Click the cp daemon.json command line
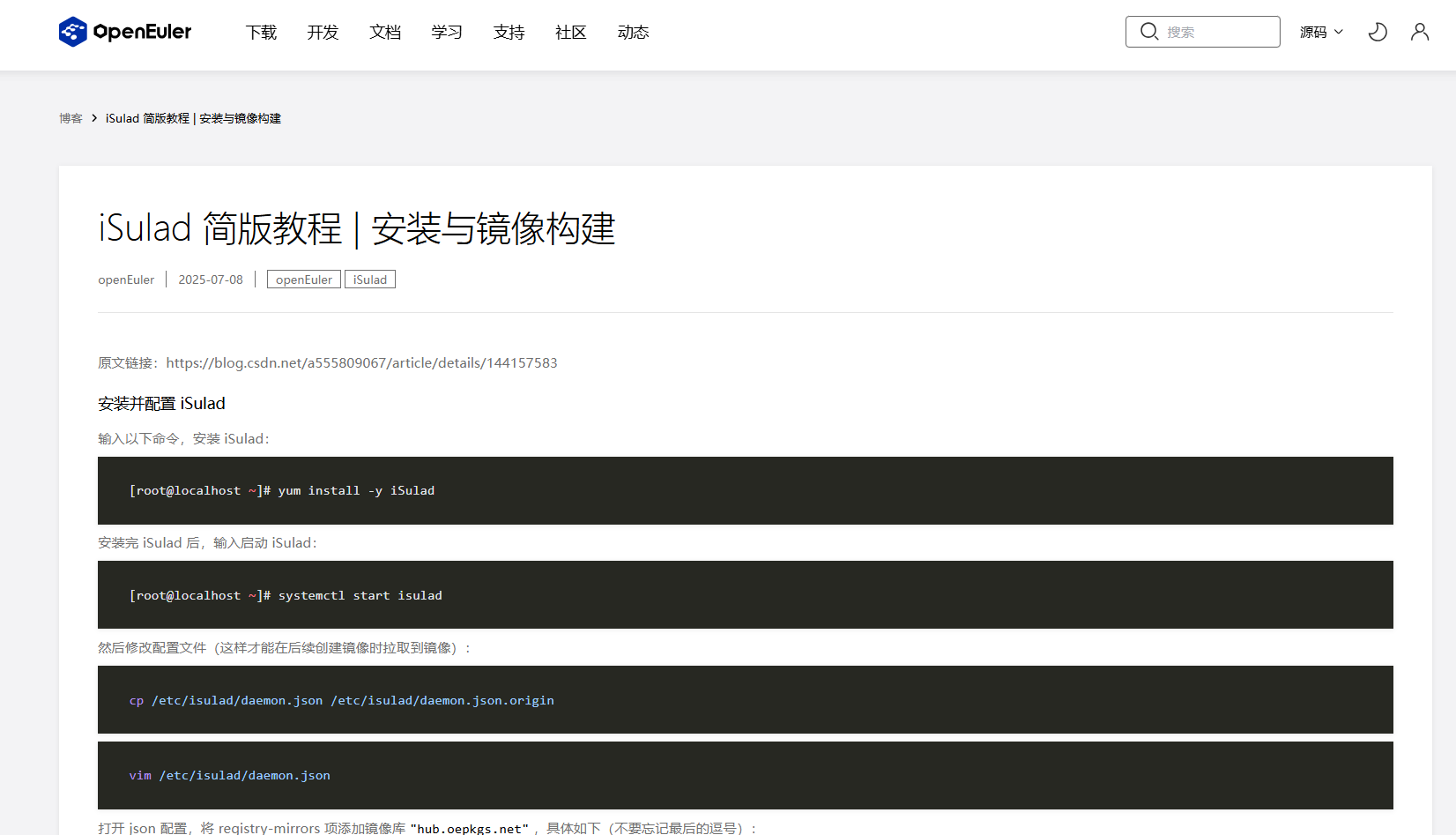 (x=342, y=700)
